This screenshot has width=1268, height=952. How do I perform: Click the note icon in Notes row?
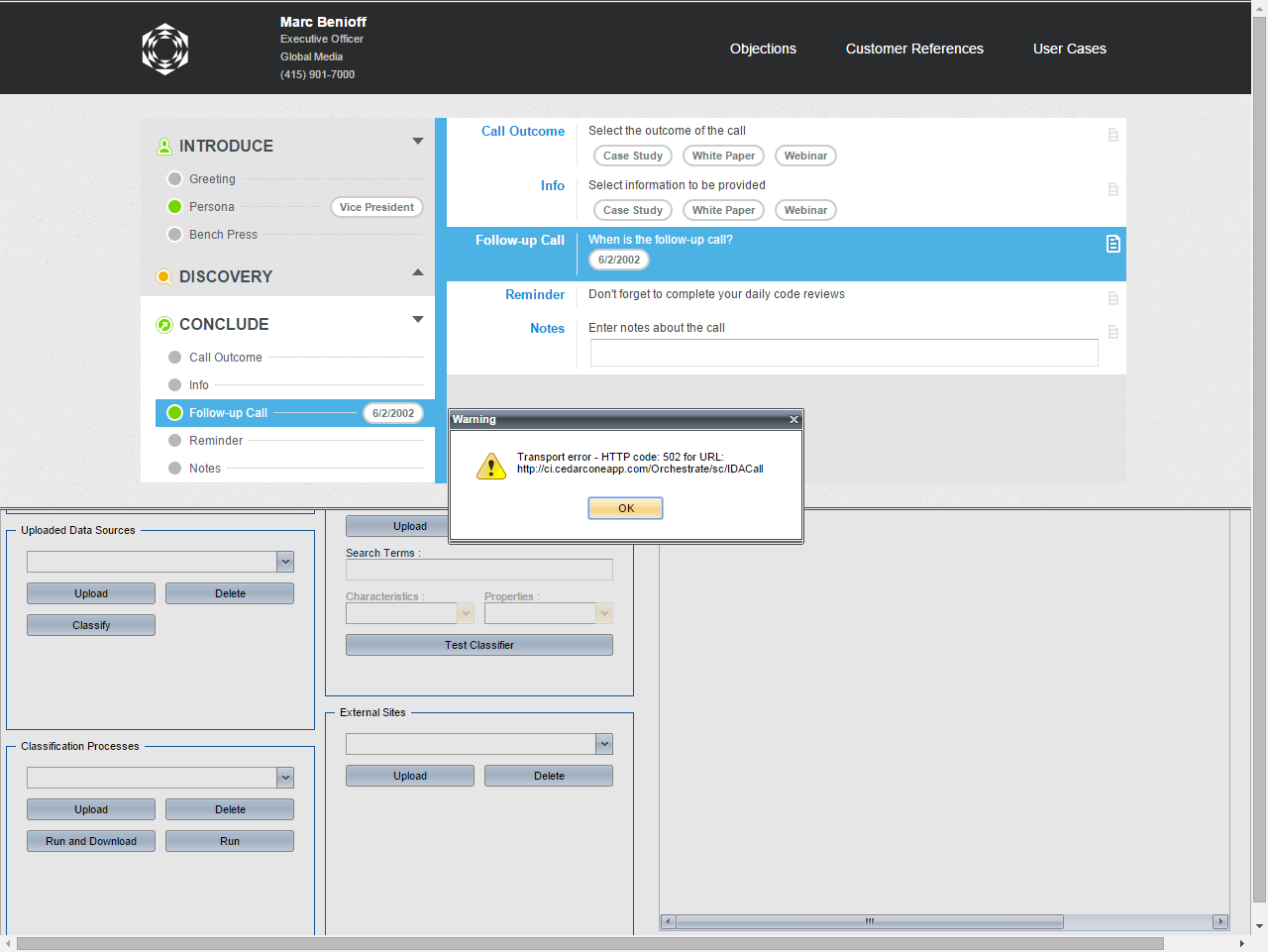tap(1112, 332)
